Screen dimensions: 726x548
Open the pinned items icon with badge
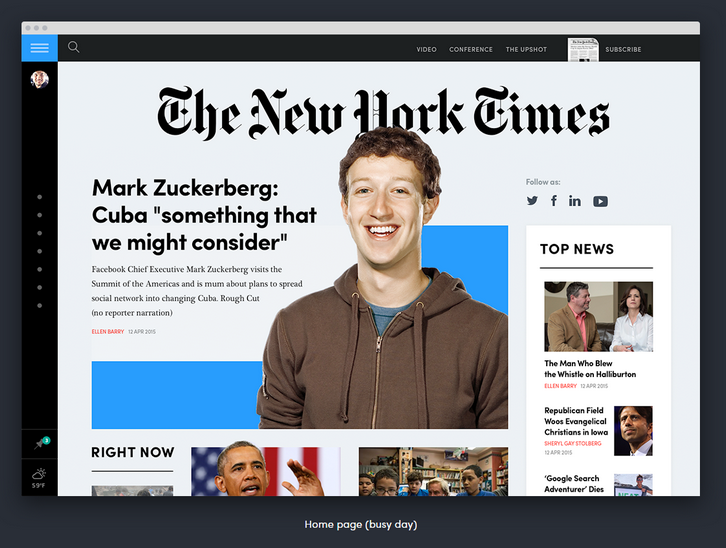click(41, 443)
